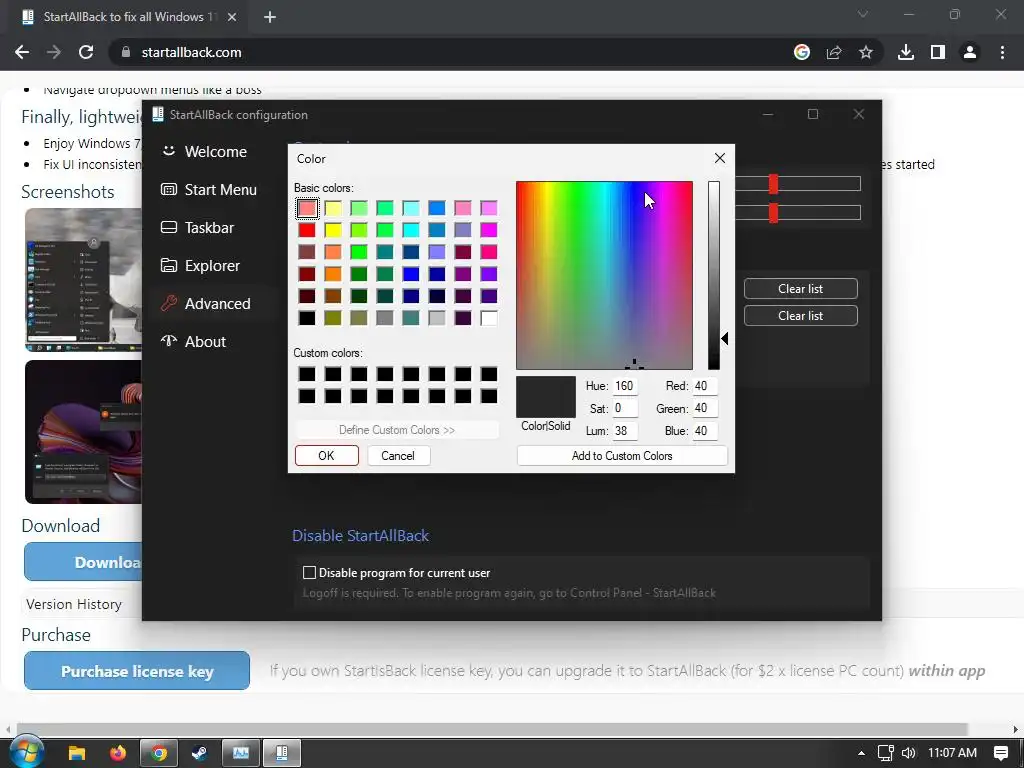Open File Explorer from taskbar
The width and height of the screenshot is (1024, 768).
point(77,753)
